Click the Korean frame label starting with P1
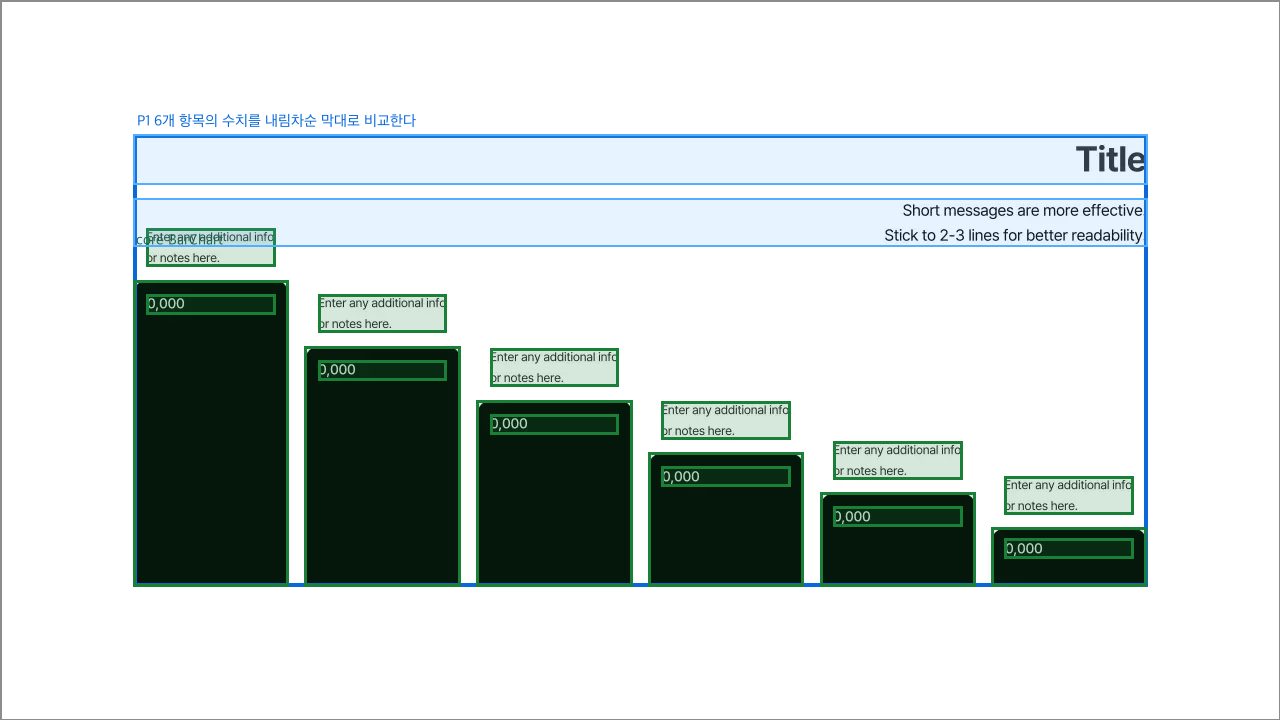1280x720 pixels. [x=276, y=120]
